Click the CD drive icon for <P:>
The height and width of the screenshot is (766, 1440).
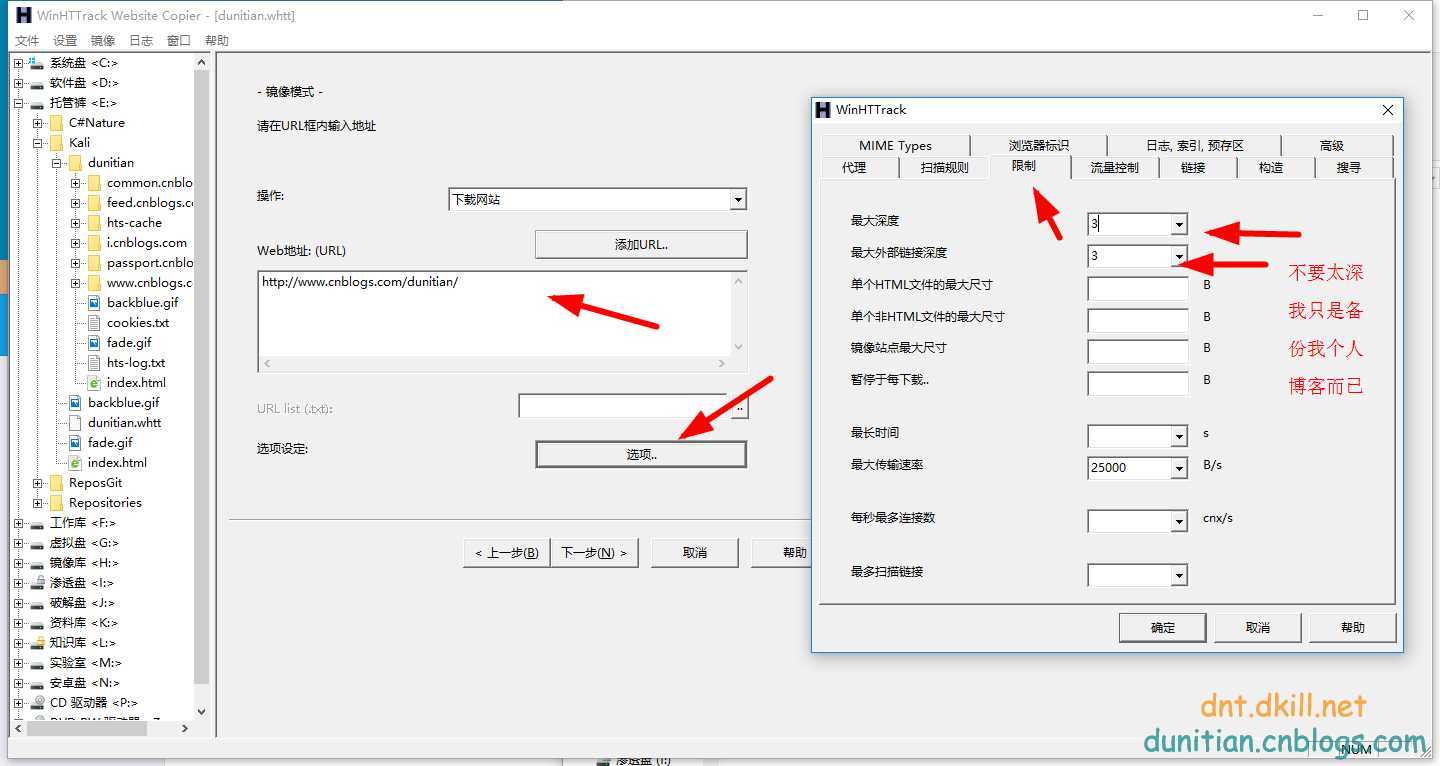37,703
